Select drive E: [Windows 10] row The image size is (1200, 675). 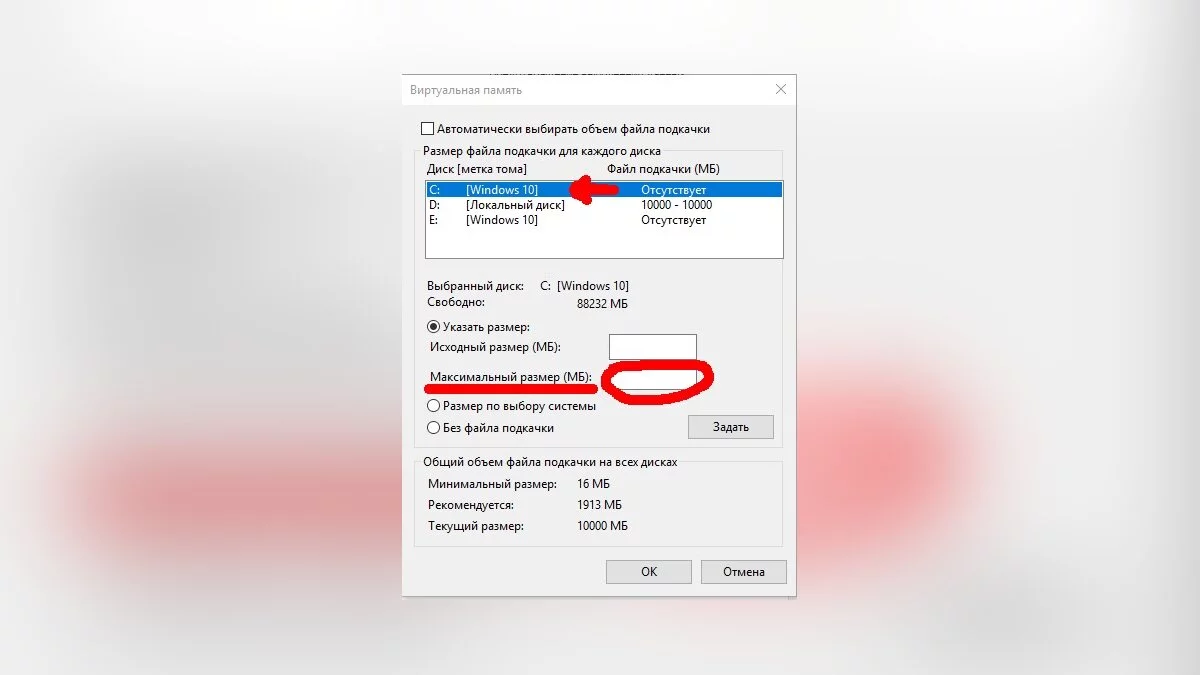[604, 219]
